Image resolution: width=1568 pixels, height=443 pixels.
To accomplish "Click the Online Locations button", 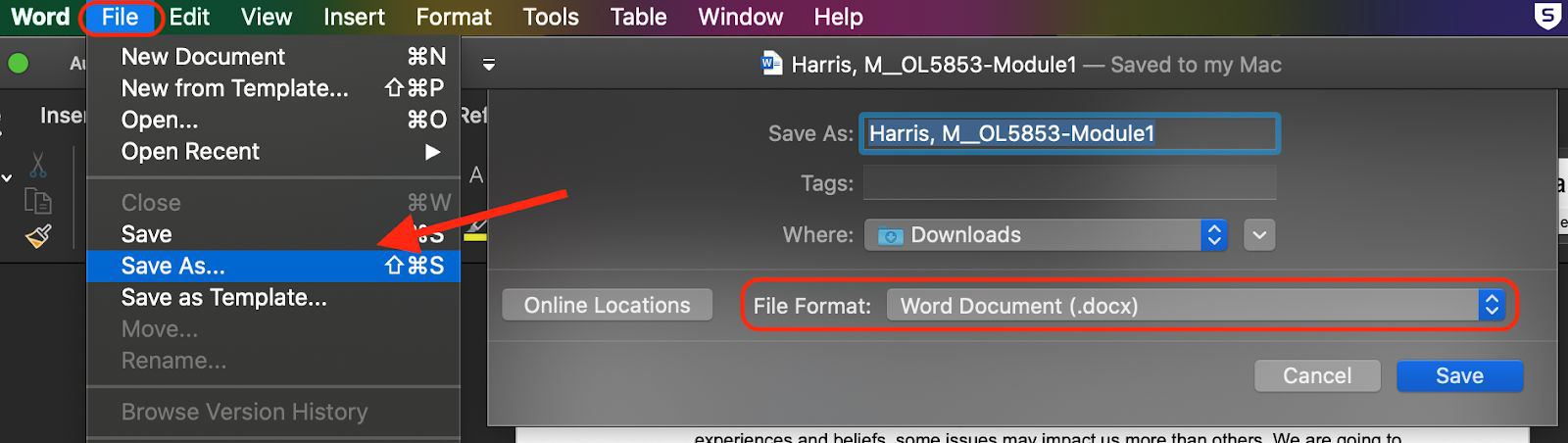I will point(607,306).
